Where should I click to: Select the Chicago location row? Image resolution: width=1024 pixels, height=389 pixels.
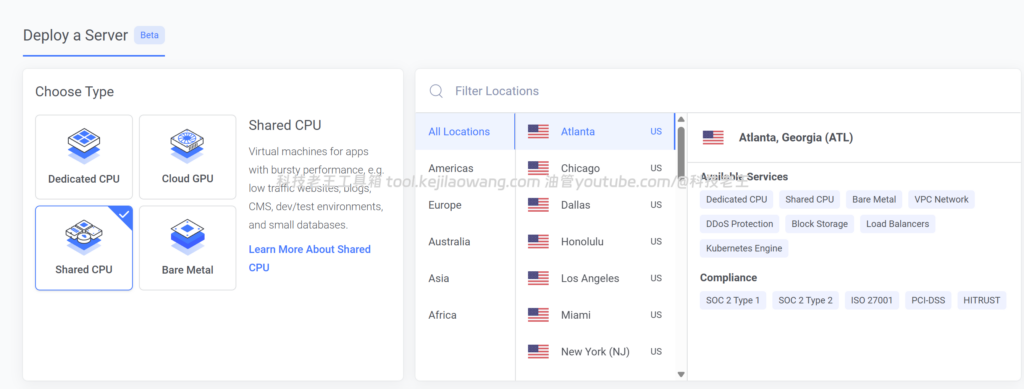pos(595,168)
